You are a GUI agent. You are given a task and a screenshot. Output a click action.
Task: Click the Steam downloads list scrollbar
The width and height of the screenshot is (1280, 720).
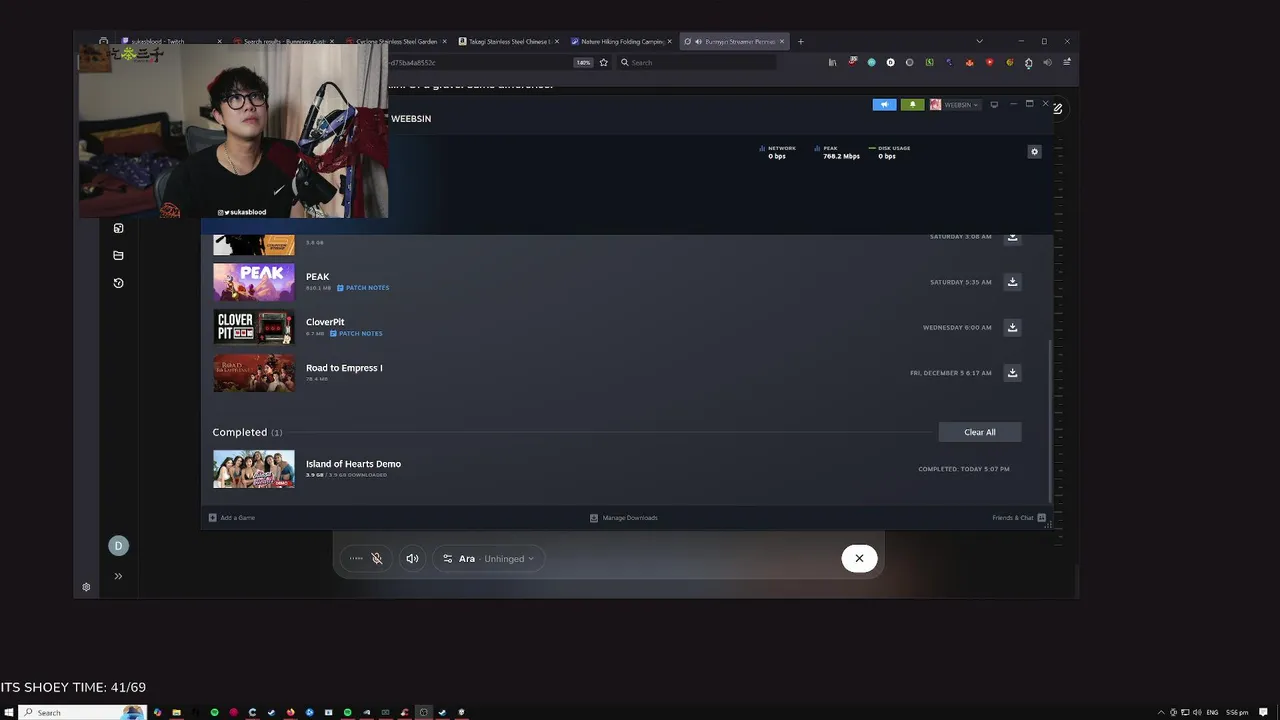click(1049, 420)
